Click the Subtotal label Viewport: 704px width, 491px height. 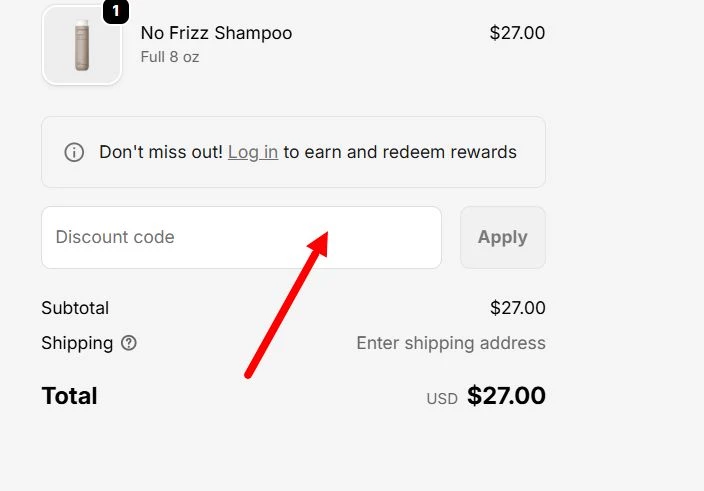pos(75,308)
